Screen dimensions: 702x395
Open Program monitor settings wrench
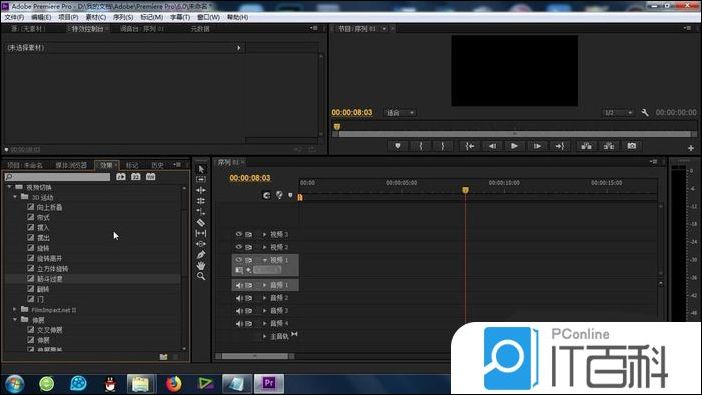coord(645,113)
